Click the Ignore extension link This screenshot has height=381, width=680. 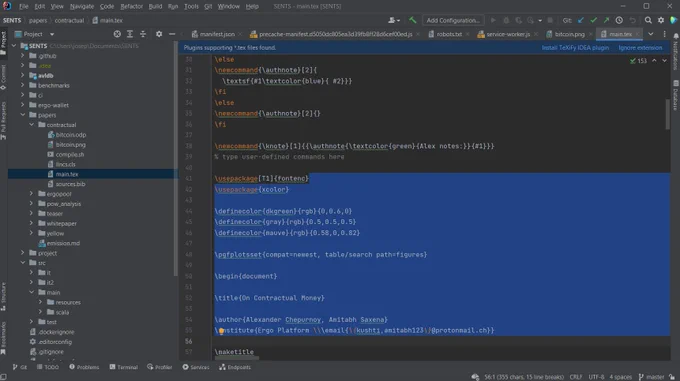coord(640,48)
